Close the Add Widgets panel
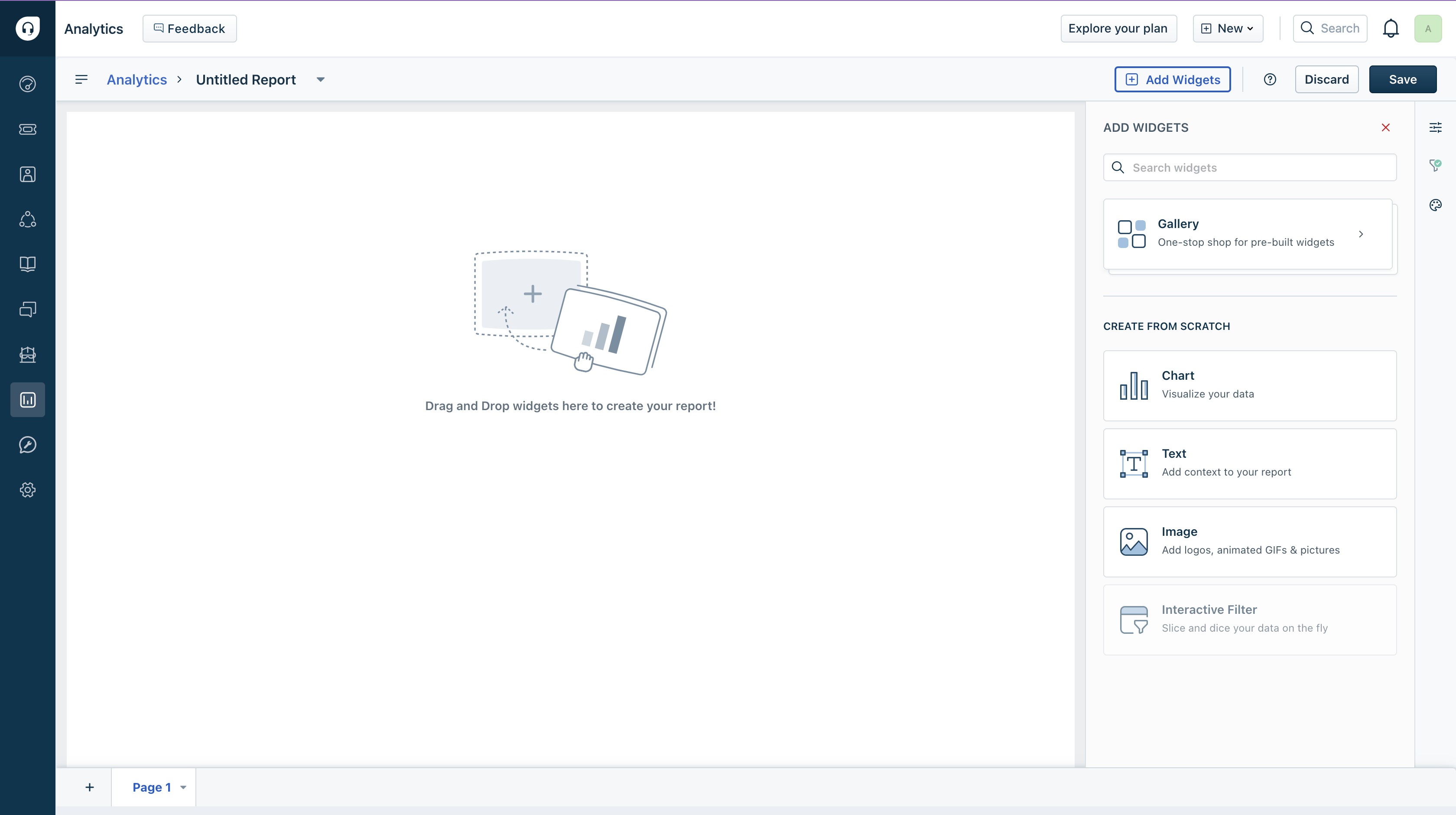1456x815 pixels. [1385, 128]
